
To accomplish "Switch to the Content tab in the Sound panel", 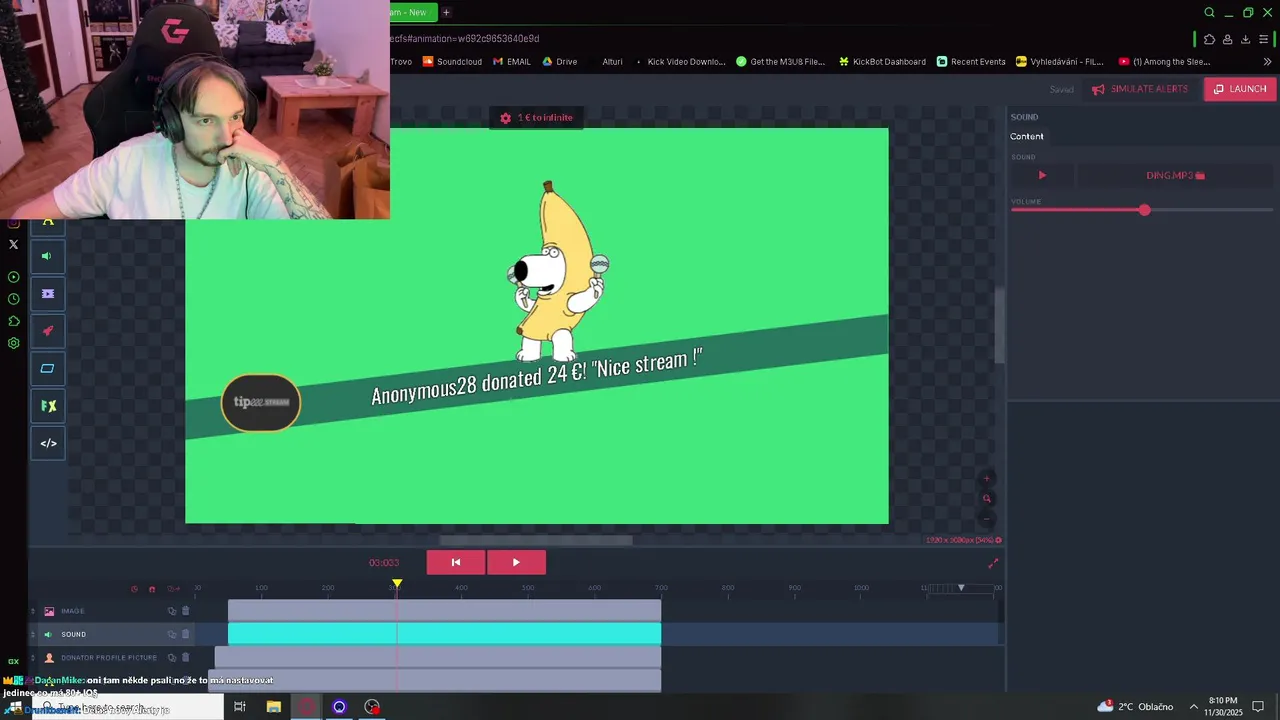I will coord(1027,136).
